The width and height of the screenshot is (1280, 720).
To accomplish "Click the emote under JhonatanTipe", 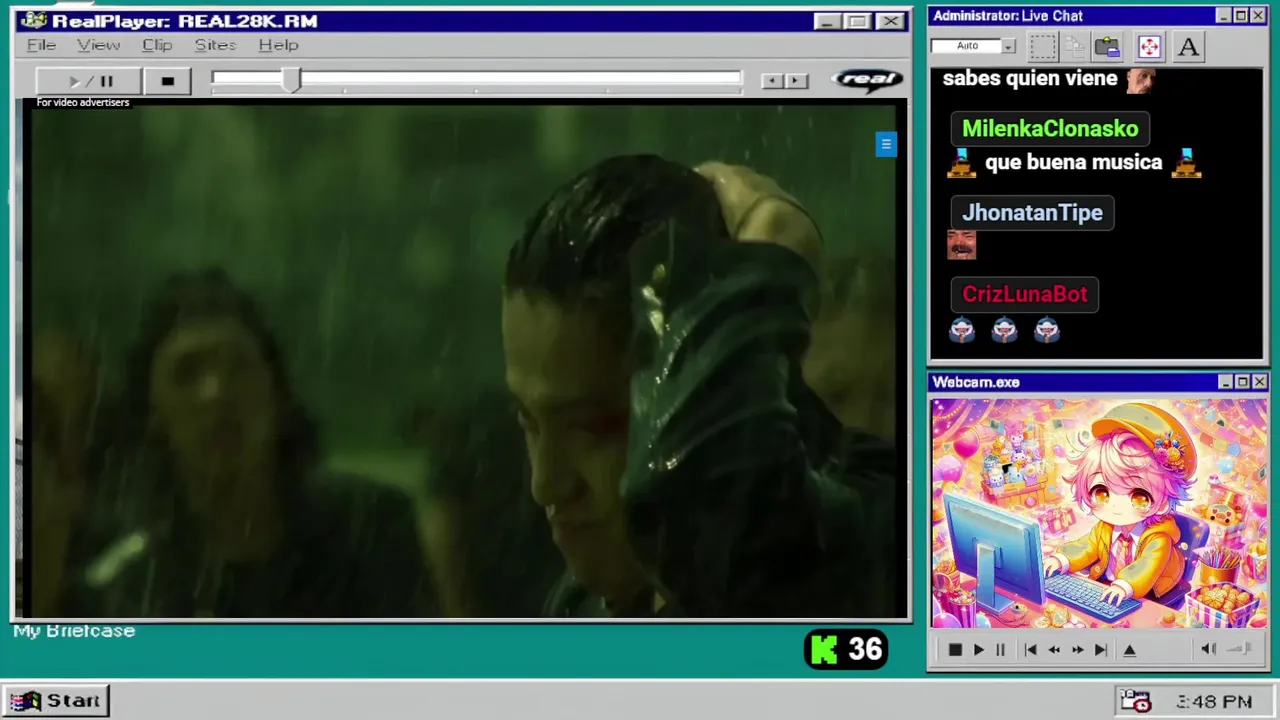I will [961, 245].
